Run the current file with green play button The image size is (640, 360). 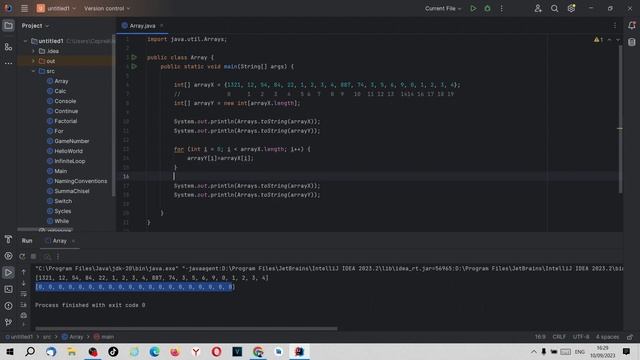pos(473,8)
